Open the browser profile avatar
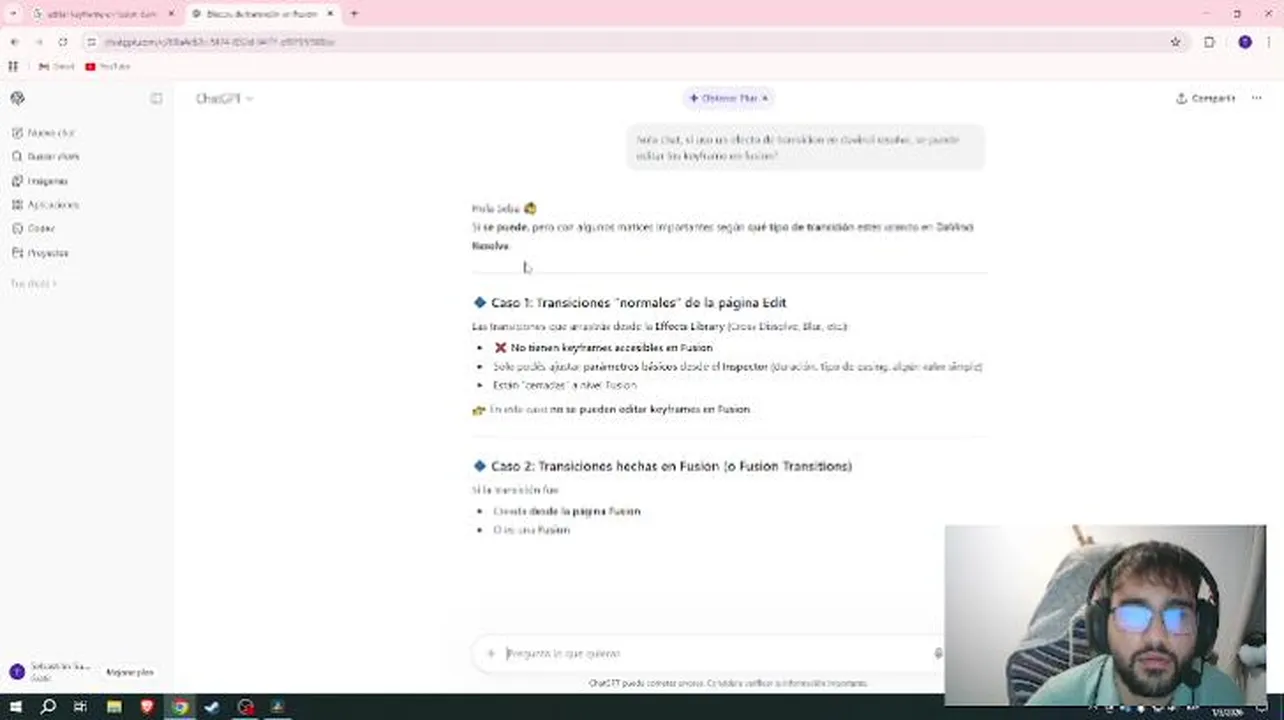The width and height of the screenshot is (1284, 720). 1245,42
